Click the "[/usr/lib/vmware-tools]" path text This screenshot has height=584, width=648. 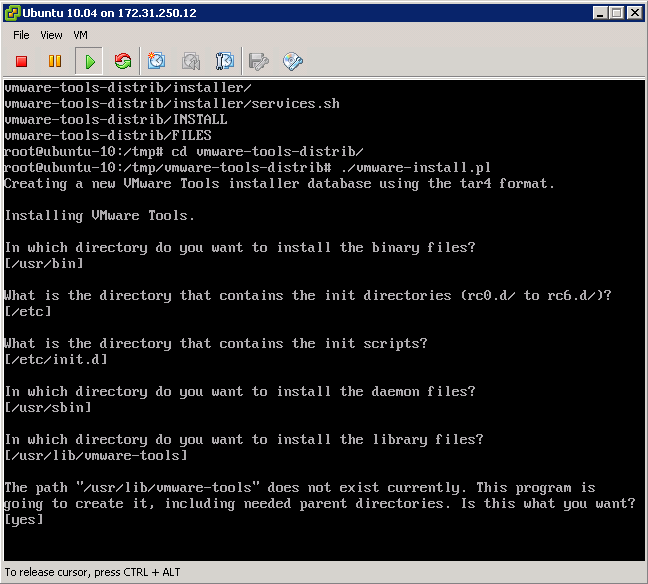click(x=96, y=455)
